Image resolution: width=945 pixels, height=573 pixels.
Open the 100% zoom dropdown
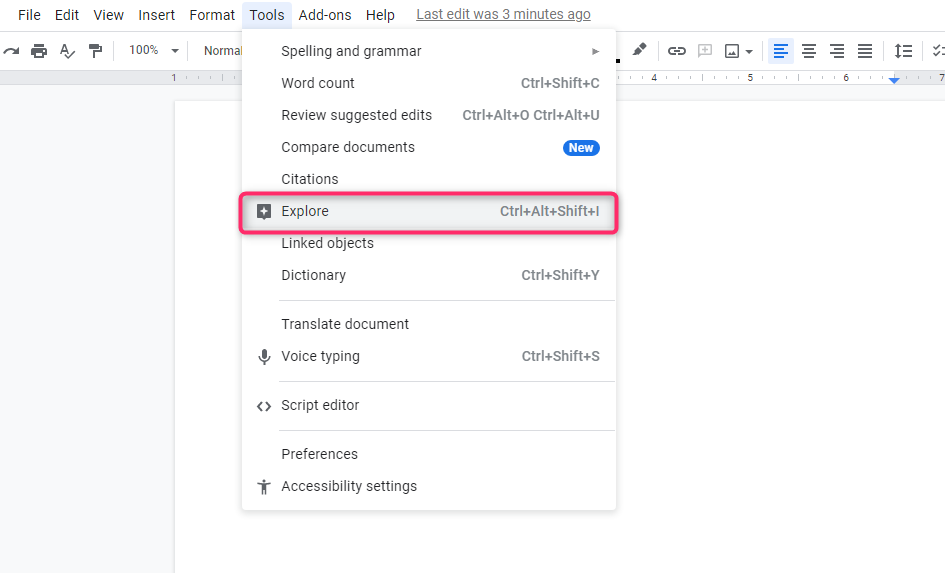(x=154, y=51)
